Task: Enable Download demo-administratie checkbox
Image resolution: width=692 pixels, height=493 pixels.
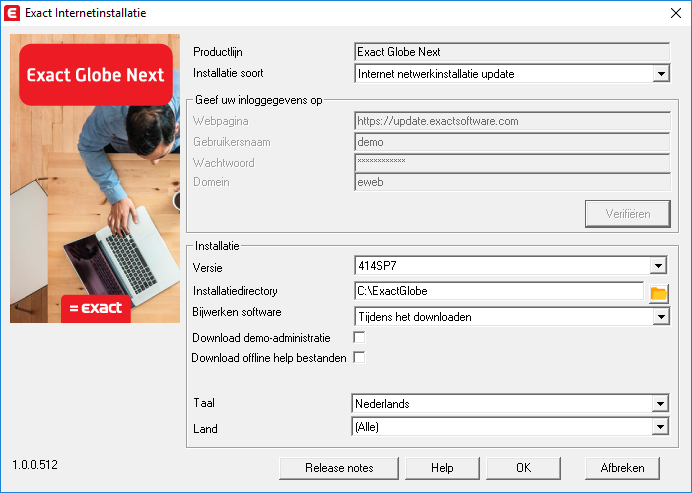Action: click(359, 338)
